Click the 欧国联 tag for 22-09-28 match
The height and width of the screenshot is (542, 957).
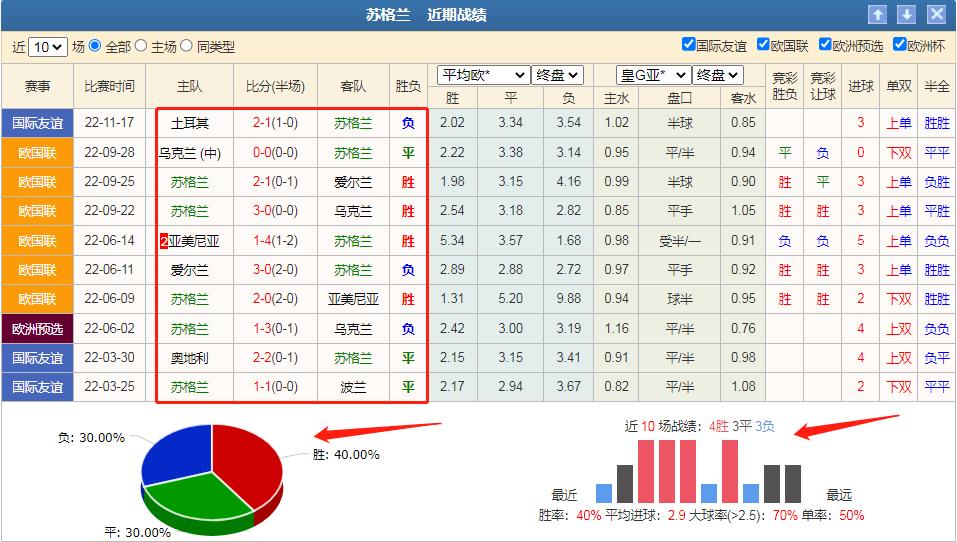37,153
